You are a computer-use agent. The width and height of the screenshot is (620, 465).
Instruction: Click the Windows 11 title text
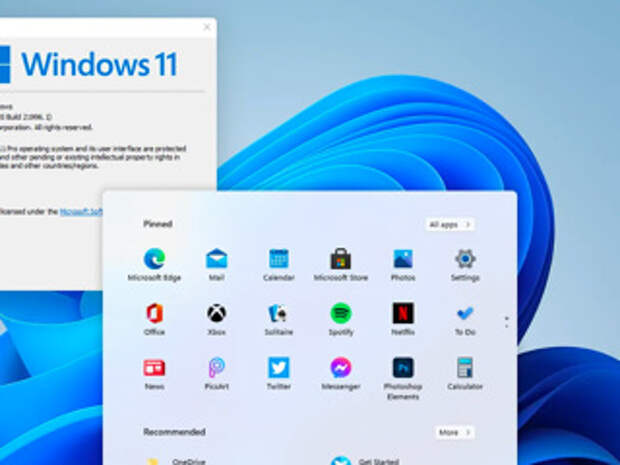[x=99, y=64]
